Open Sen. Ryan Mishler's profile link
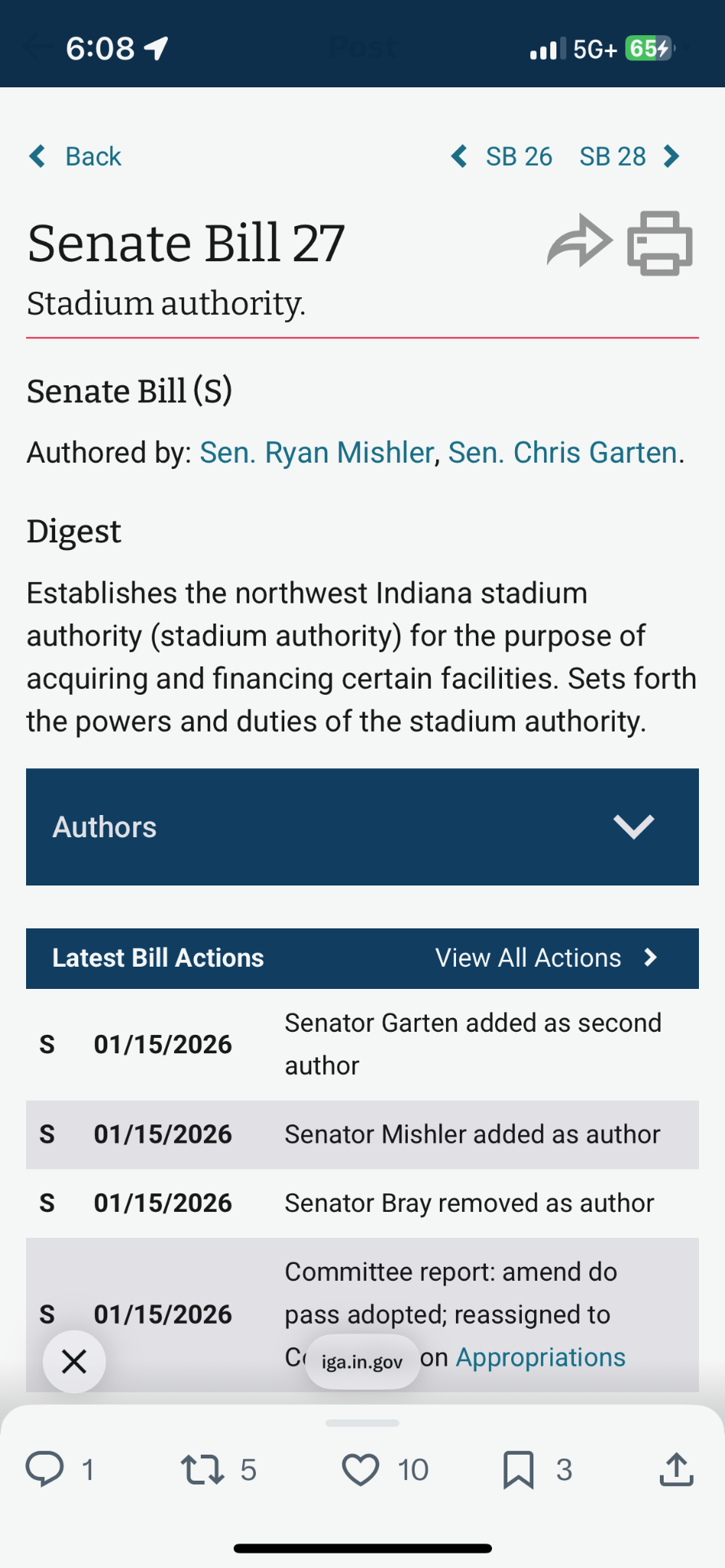 (317, 453)
